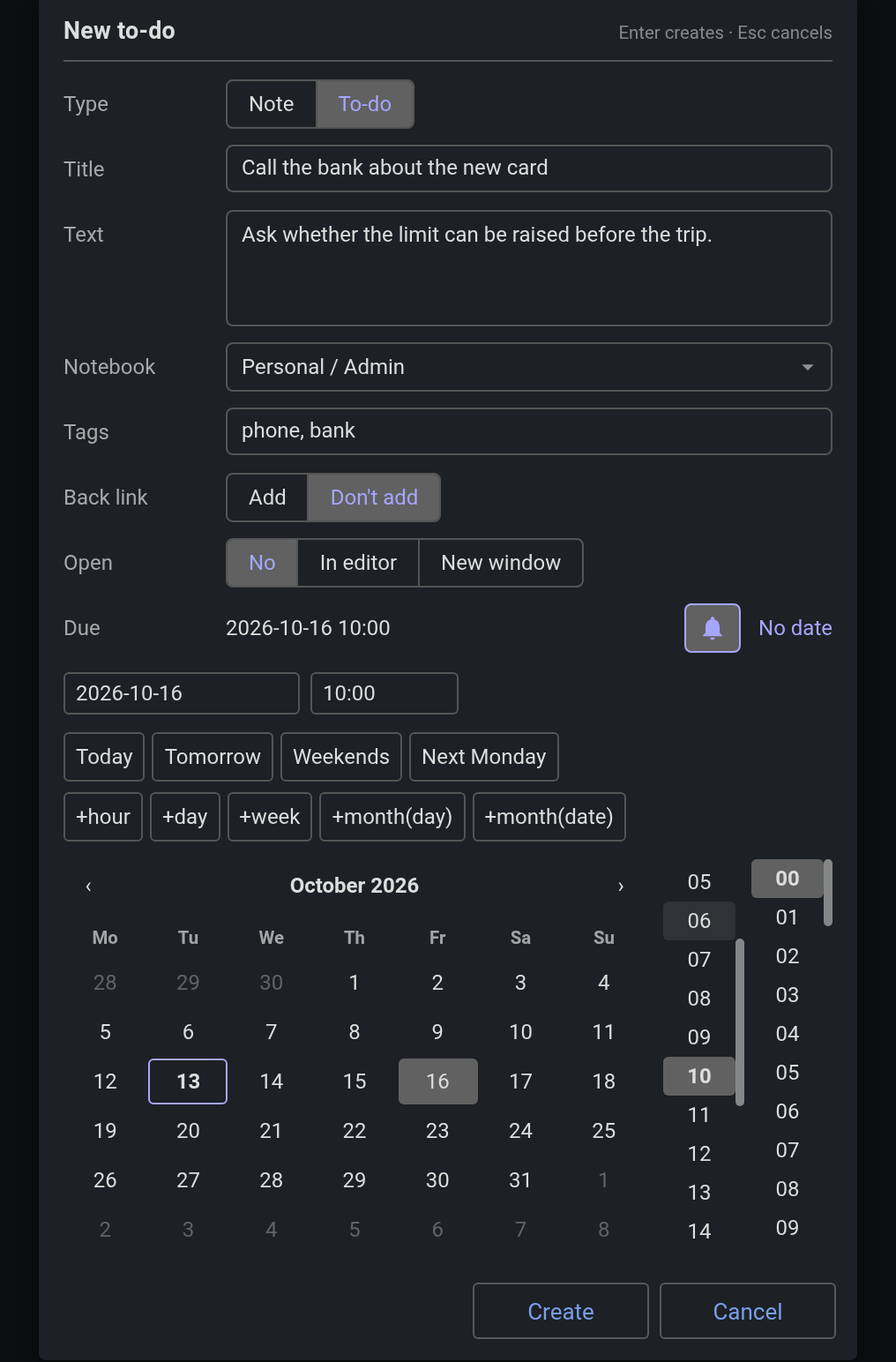Open the Notebook dropdown arrow

[x=807, y=367]
